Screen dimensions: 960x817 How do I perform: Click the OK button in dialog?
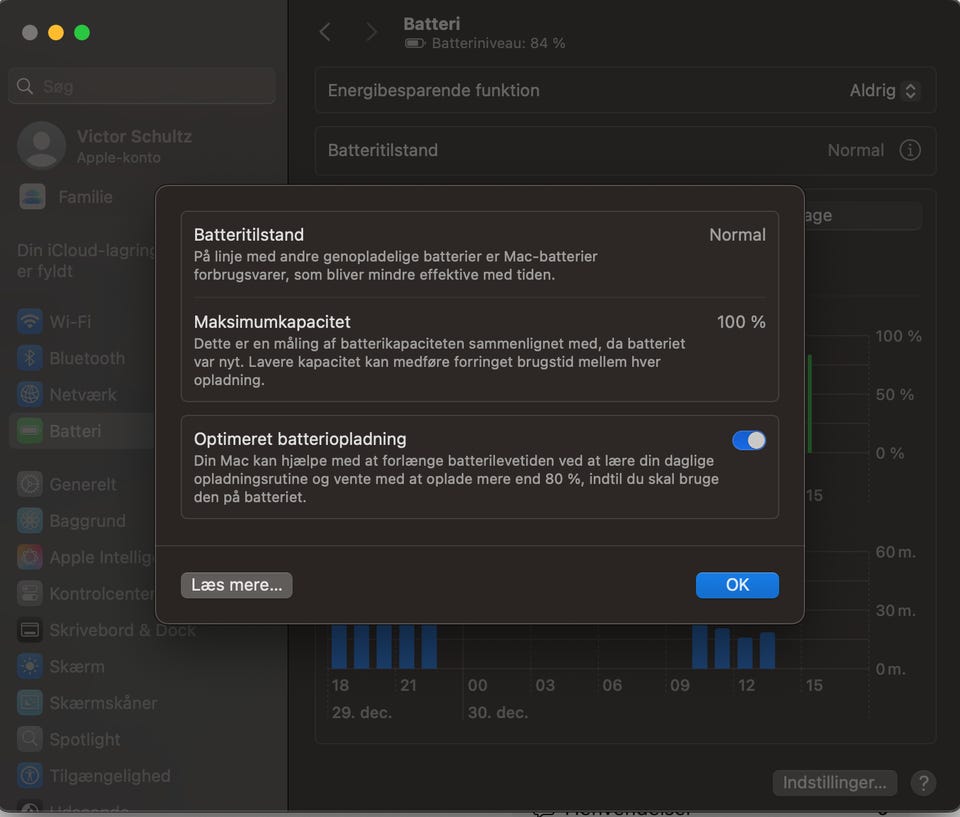[x=737, y=585]
